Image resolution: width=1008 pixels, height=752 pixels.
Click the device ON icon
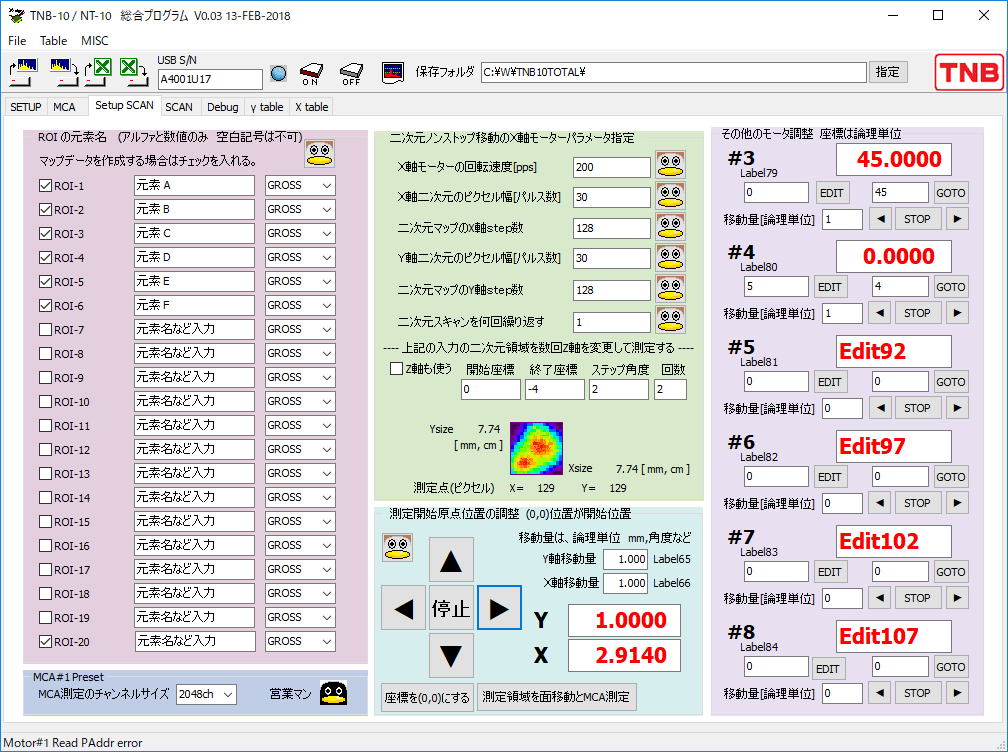tap(310, 73)
